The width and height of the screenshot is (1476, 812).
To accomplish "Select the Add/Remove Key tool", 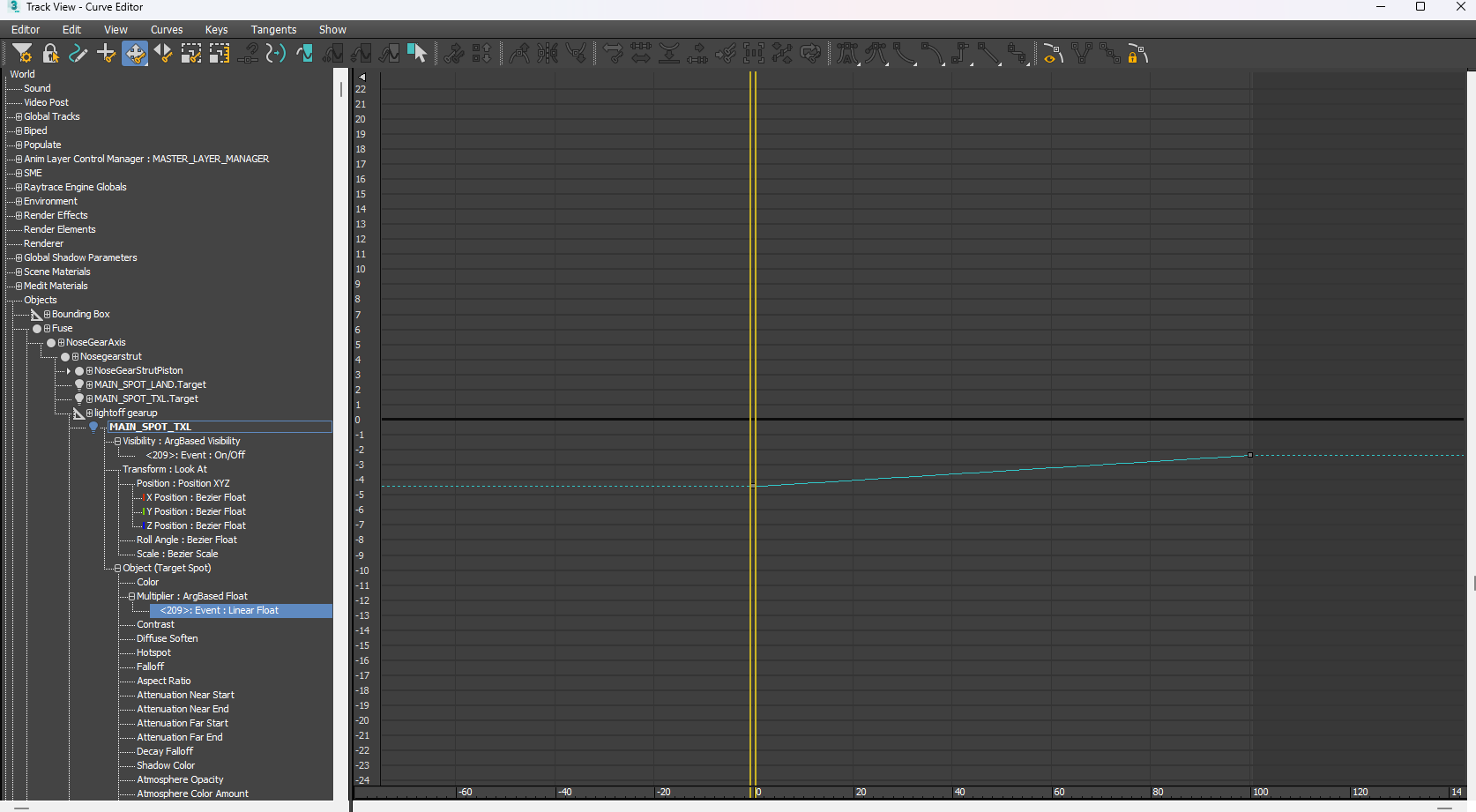I will click(x=107, y=54).
